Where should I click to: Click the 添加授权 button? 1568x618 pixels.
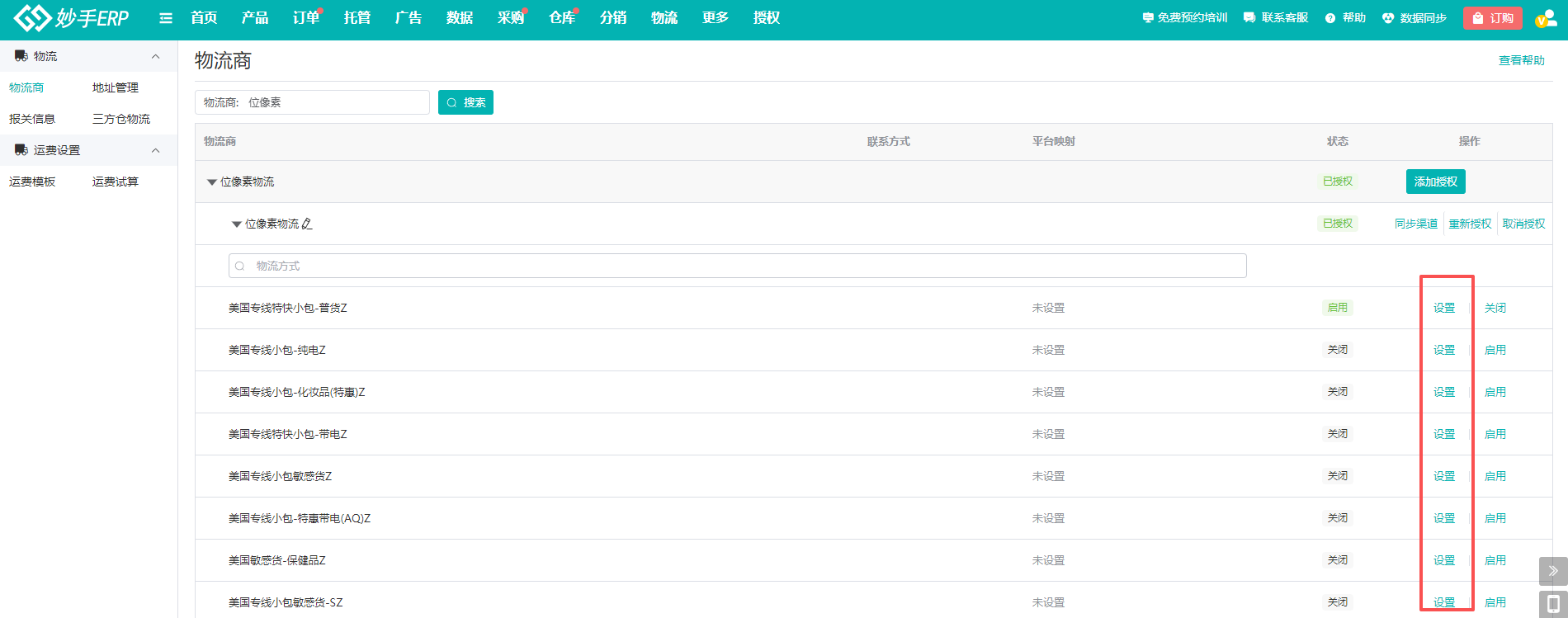tap(1435, 182)
